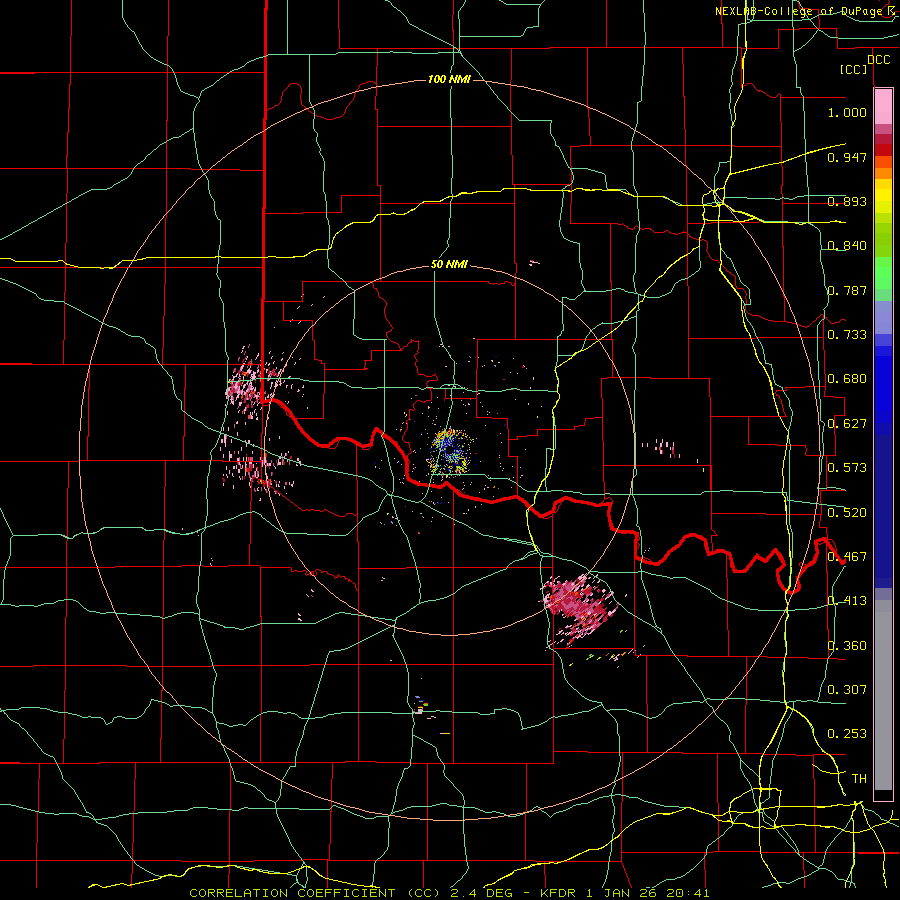Select the 0.733 scale value
This screenshot has width=900, height=900.
pos(847,335)
